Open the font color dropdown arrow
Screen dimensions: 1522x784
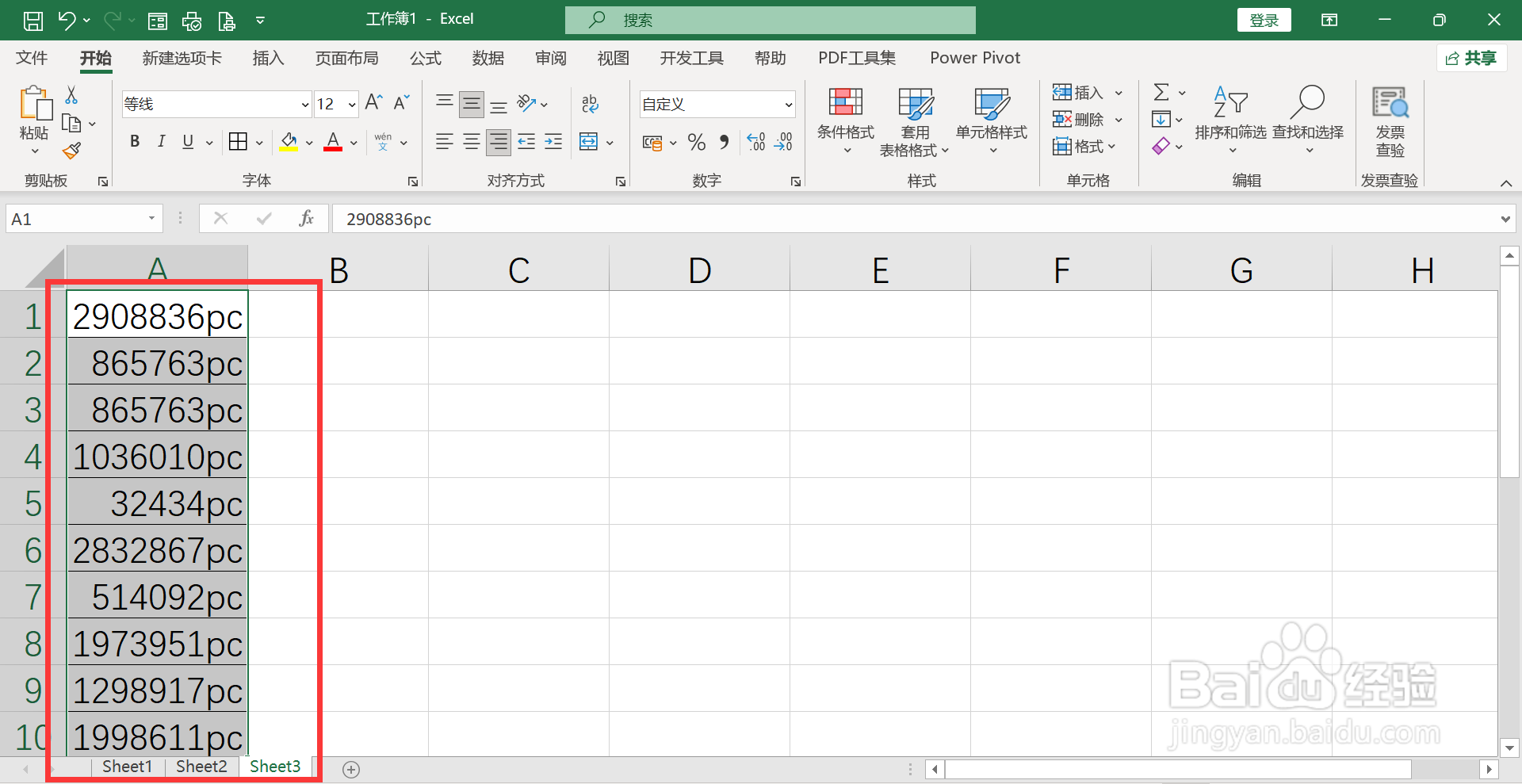[x=354, y=143]
